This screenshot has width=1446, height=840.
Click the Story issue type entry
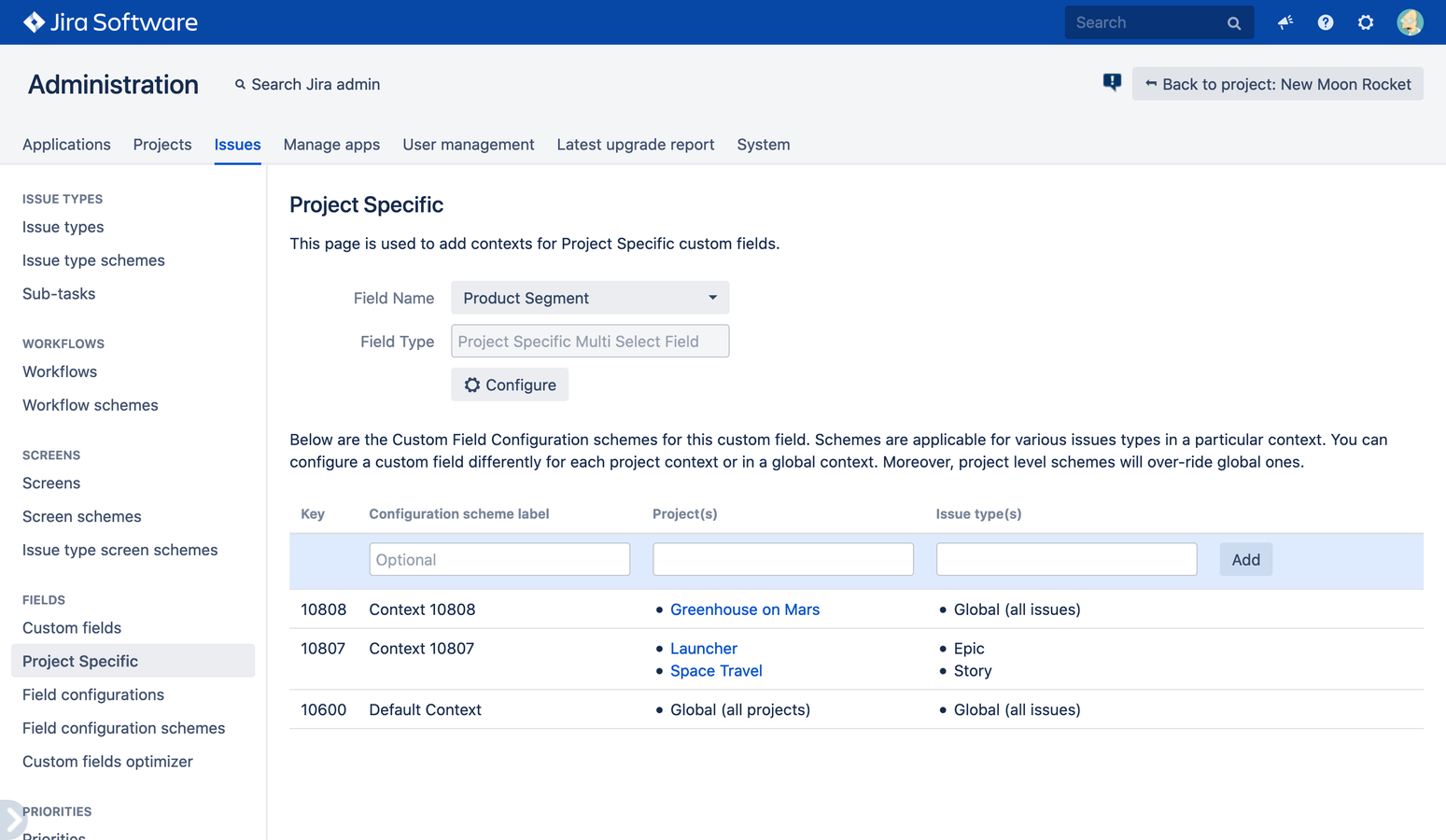(973, 671)
